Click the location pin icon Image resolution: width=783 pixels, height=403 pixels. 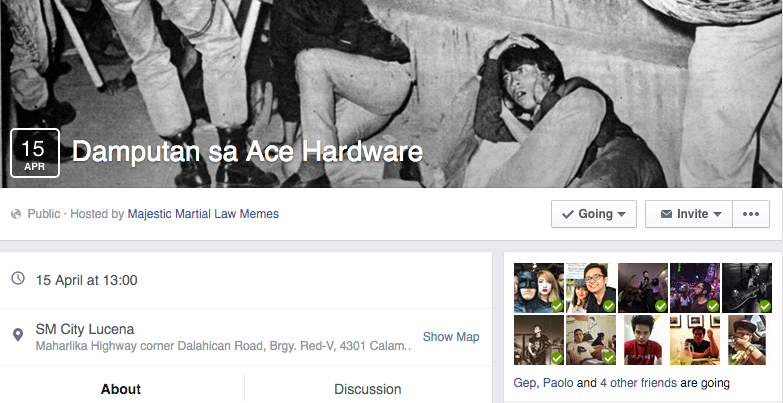pos(18,334)
